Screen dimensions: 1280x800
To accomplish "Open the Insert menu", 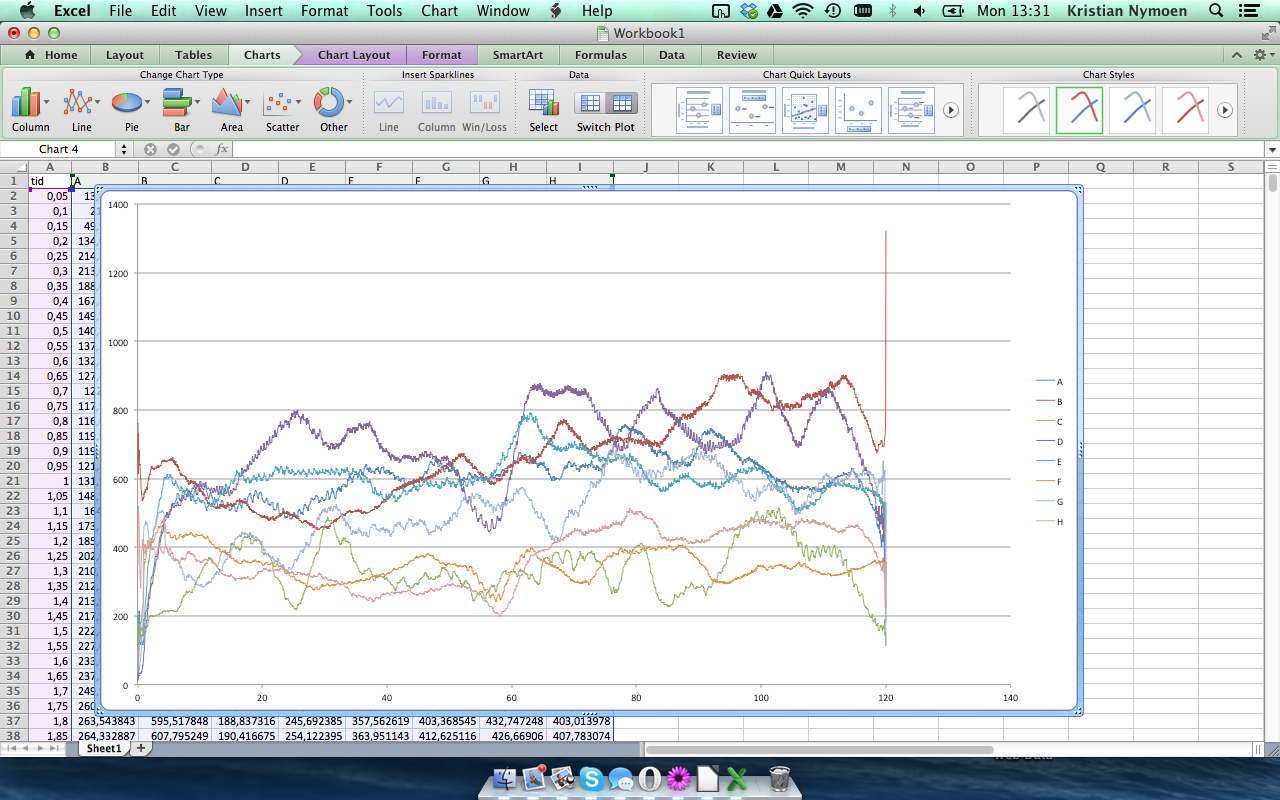I will [263, 11].
